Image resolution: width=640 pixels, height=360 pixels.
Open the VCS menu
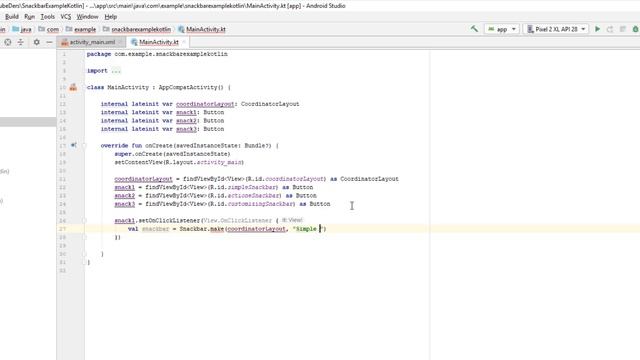click(66, 17)
